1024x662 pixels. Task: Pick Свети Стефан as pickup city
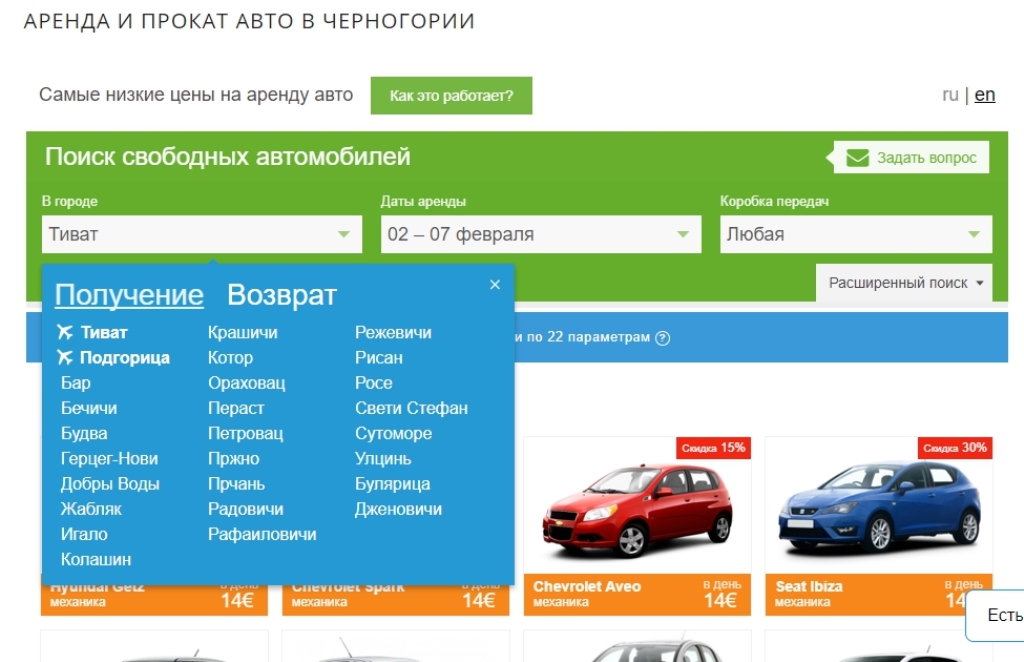click(411, 408)
